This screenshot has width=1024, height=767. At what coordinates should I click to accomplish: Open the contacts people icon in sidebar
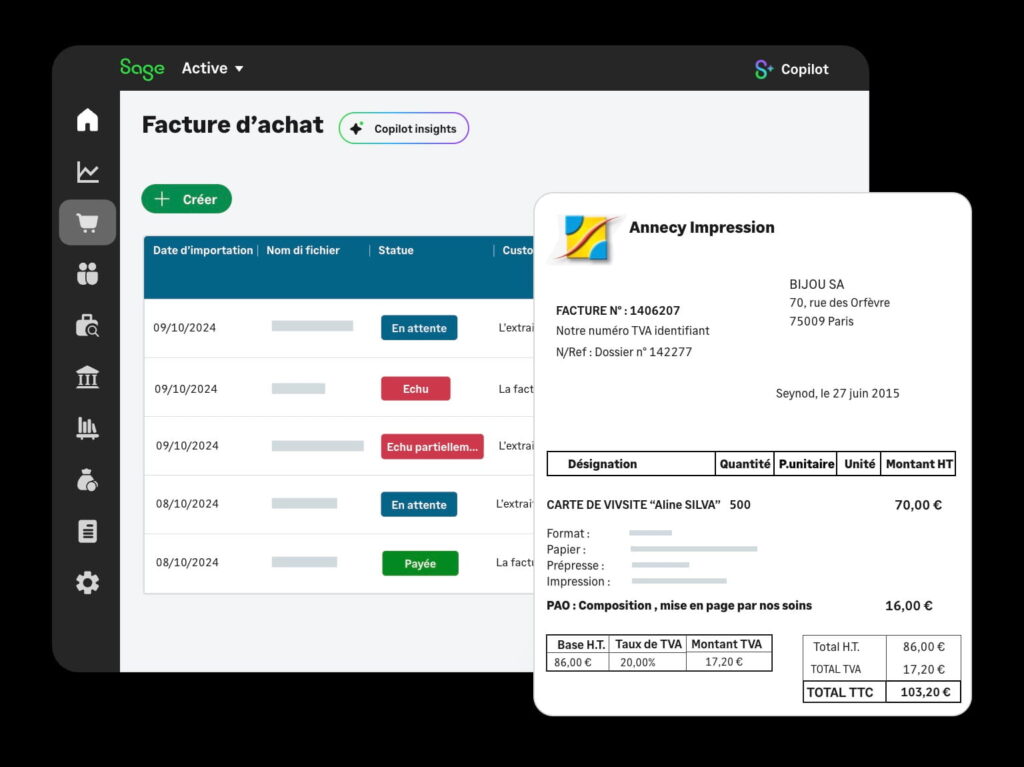tap(88, 274)
